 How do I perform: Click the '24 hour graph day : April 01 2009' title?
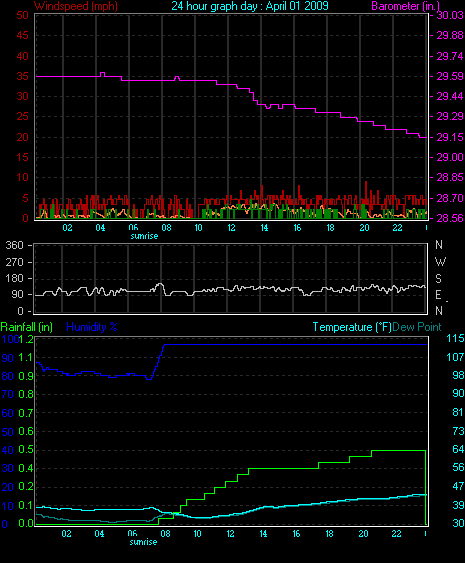[250, 6]
